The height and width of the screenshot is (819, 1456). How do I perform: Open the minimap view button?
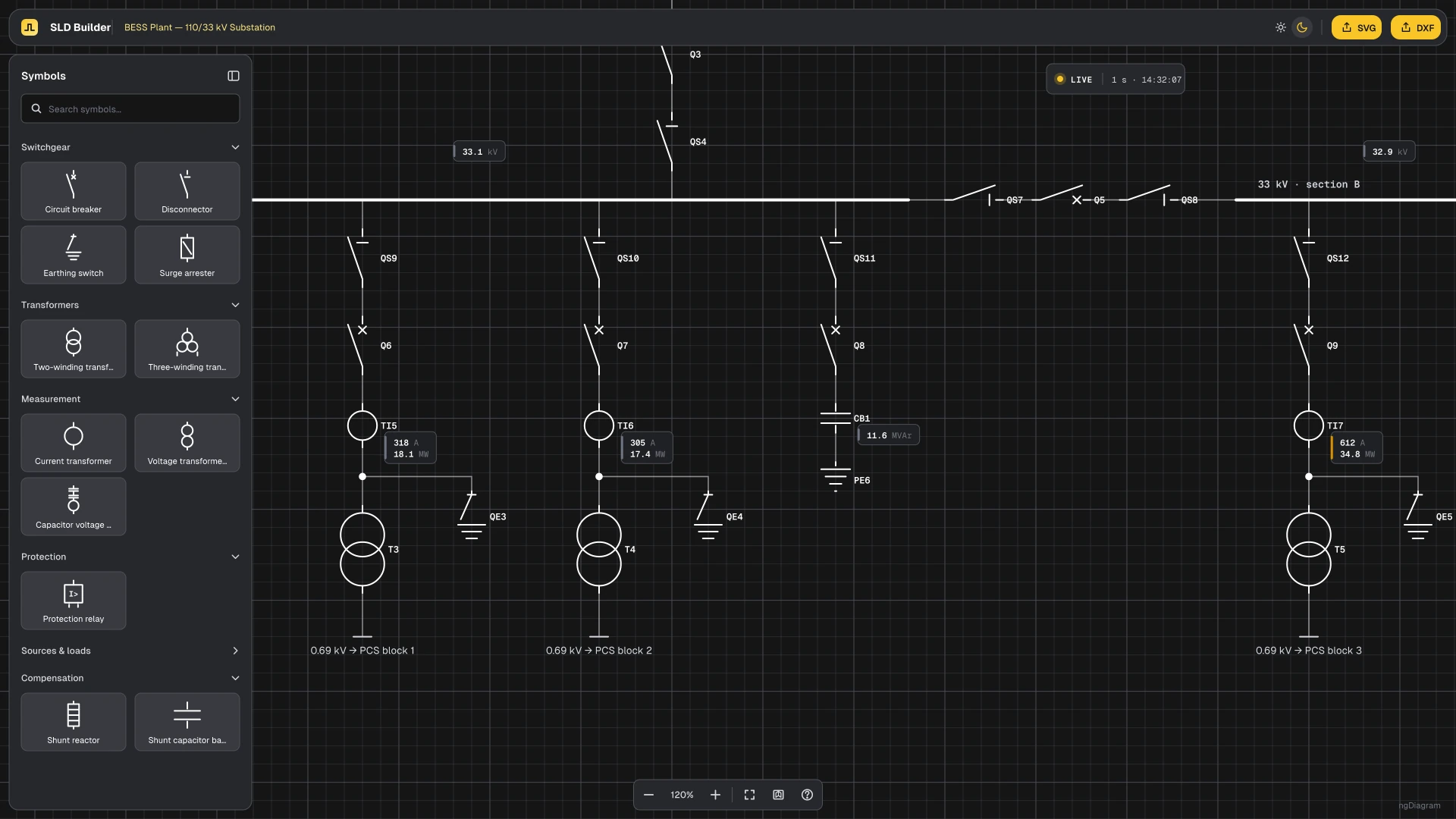click(778, 795)
